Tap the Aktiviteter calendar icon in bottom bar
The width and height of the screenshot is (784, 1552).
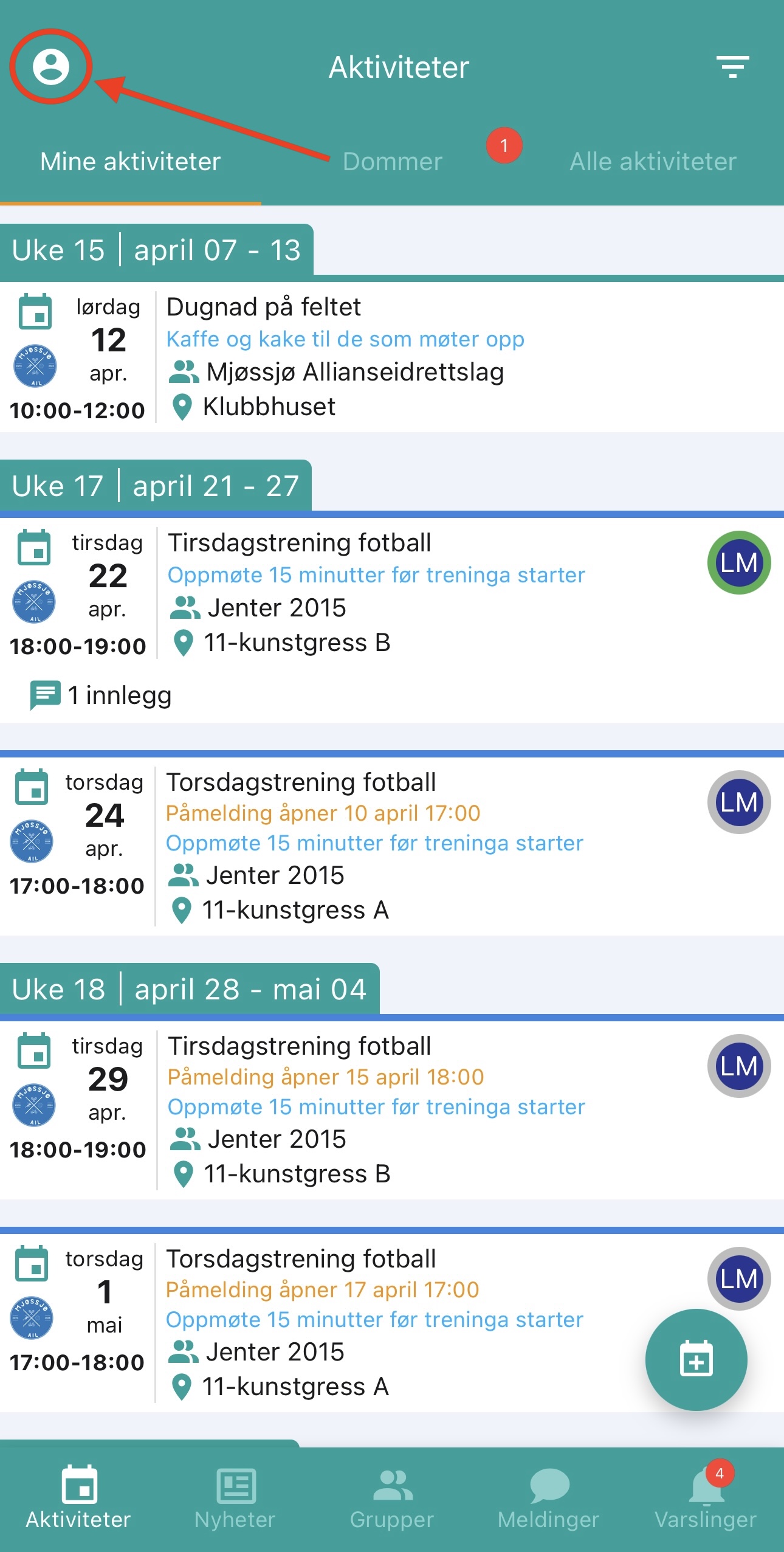point(79,1487)
